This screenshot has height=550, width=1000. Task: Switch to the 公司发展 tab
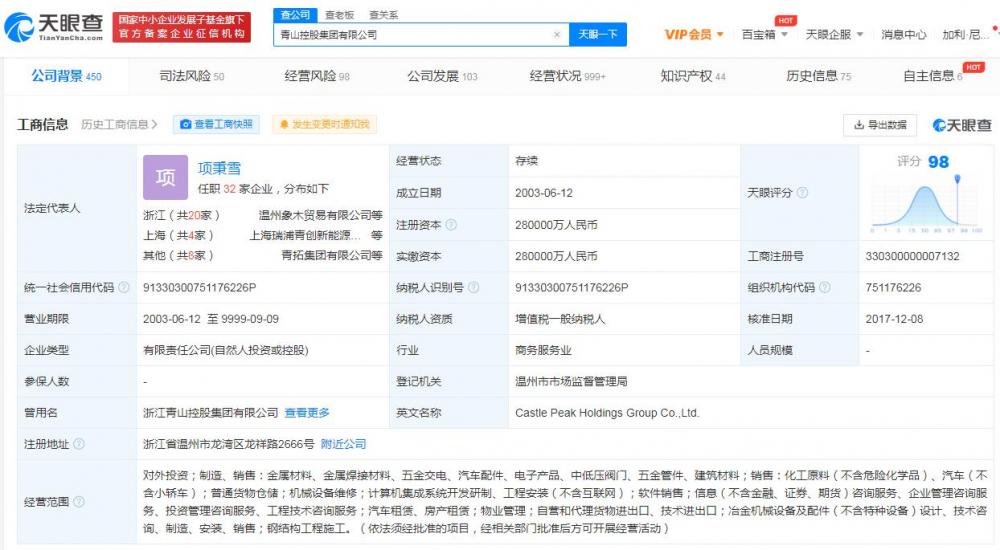tap(443, 77)
